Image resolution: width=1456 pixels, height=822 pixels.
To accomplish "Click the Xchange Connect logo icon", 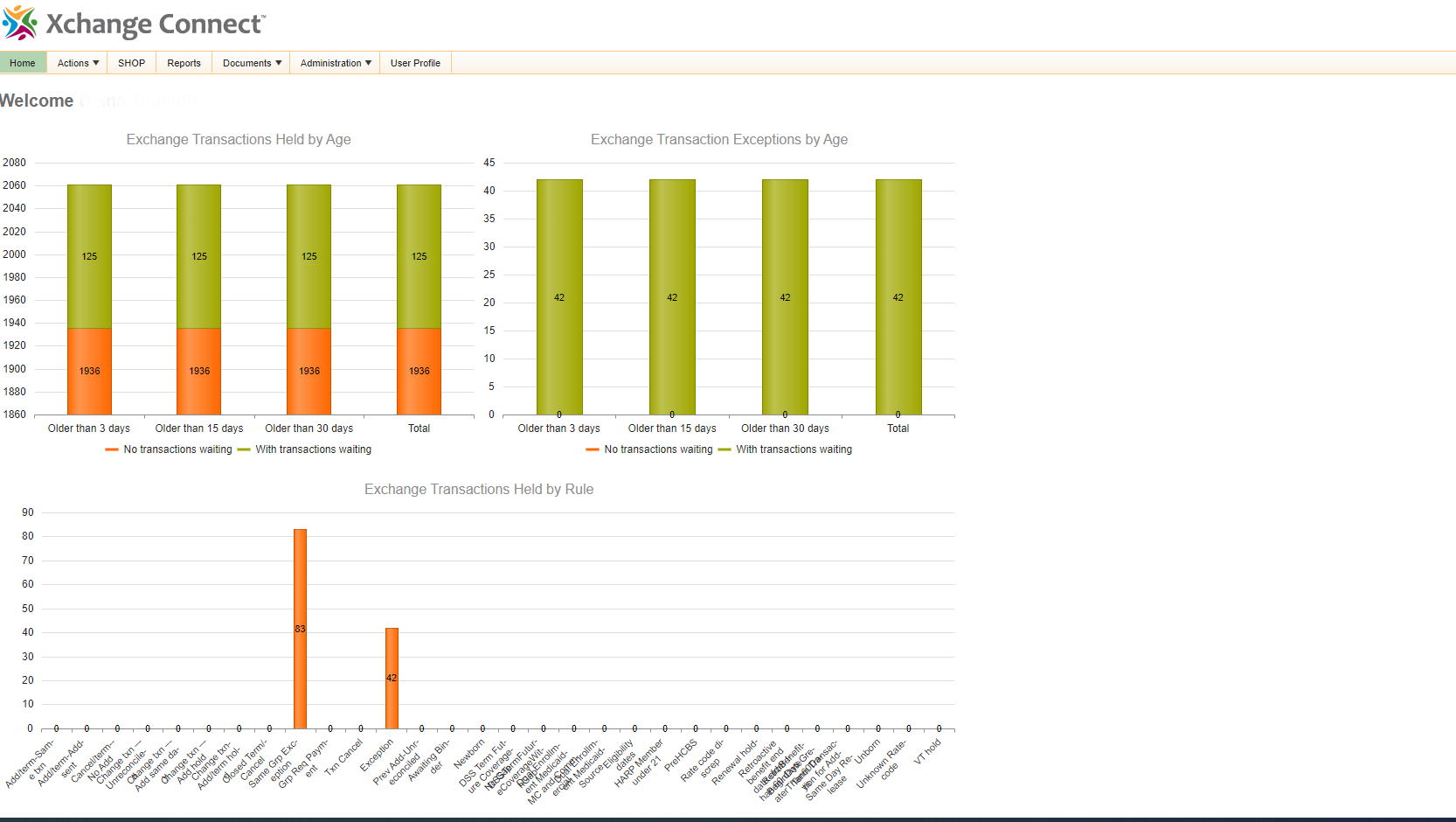I will (20, 24).
